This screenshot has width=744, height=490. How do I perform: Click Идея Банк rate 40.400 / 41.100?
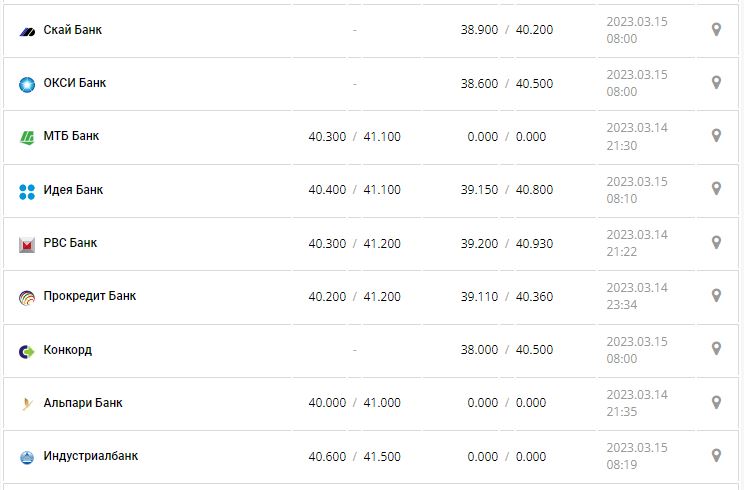click(354, 190)
